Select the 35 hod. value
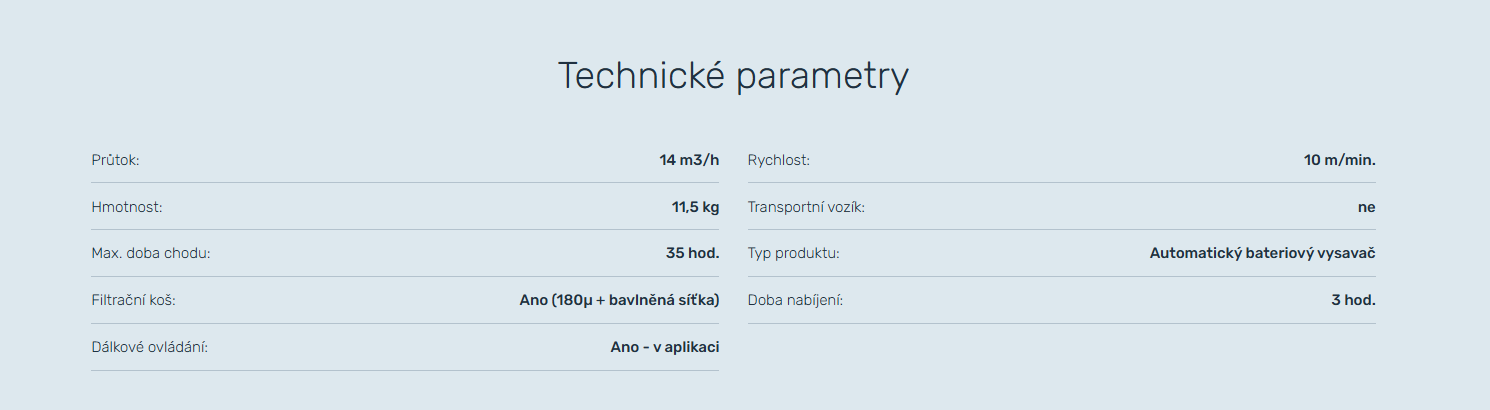 tap(692, 253)
